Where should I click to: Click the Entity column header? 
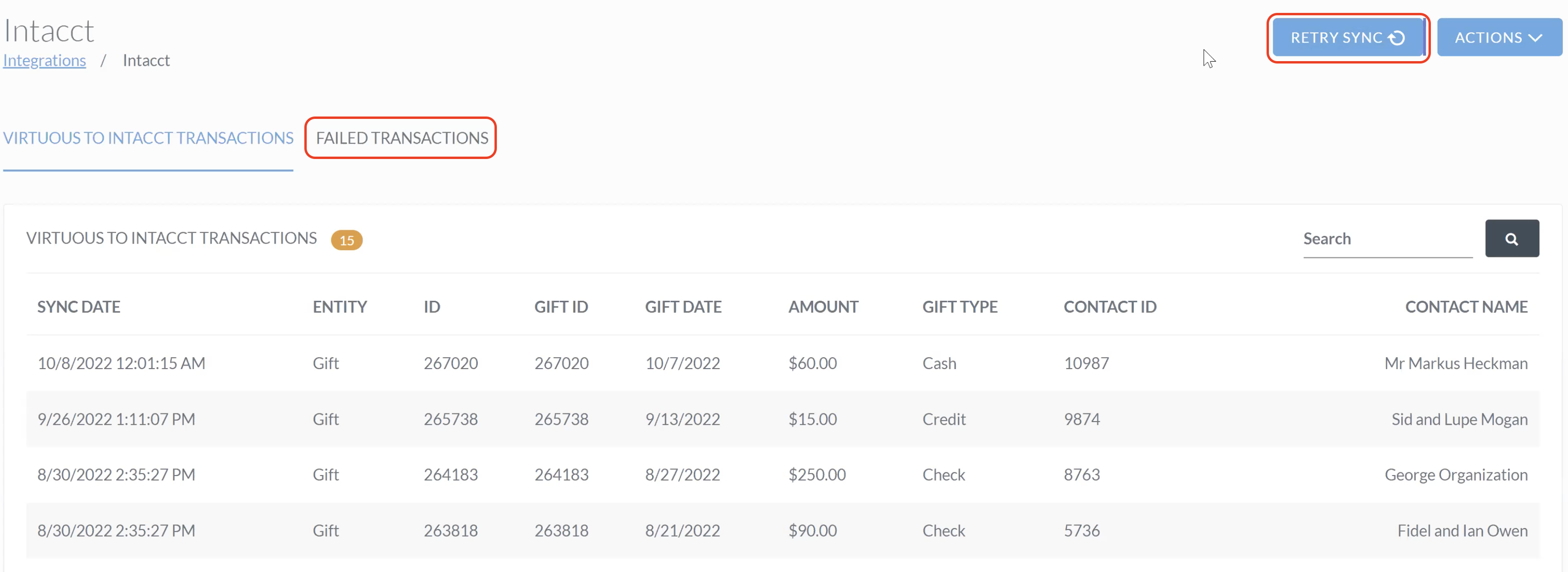(340, 307)
